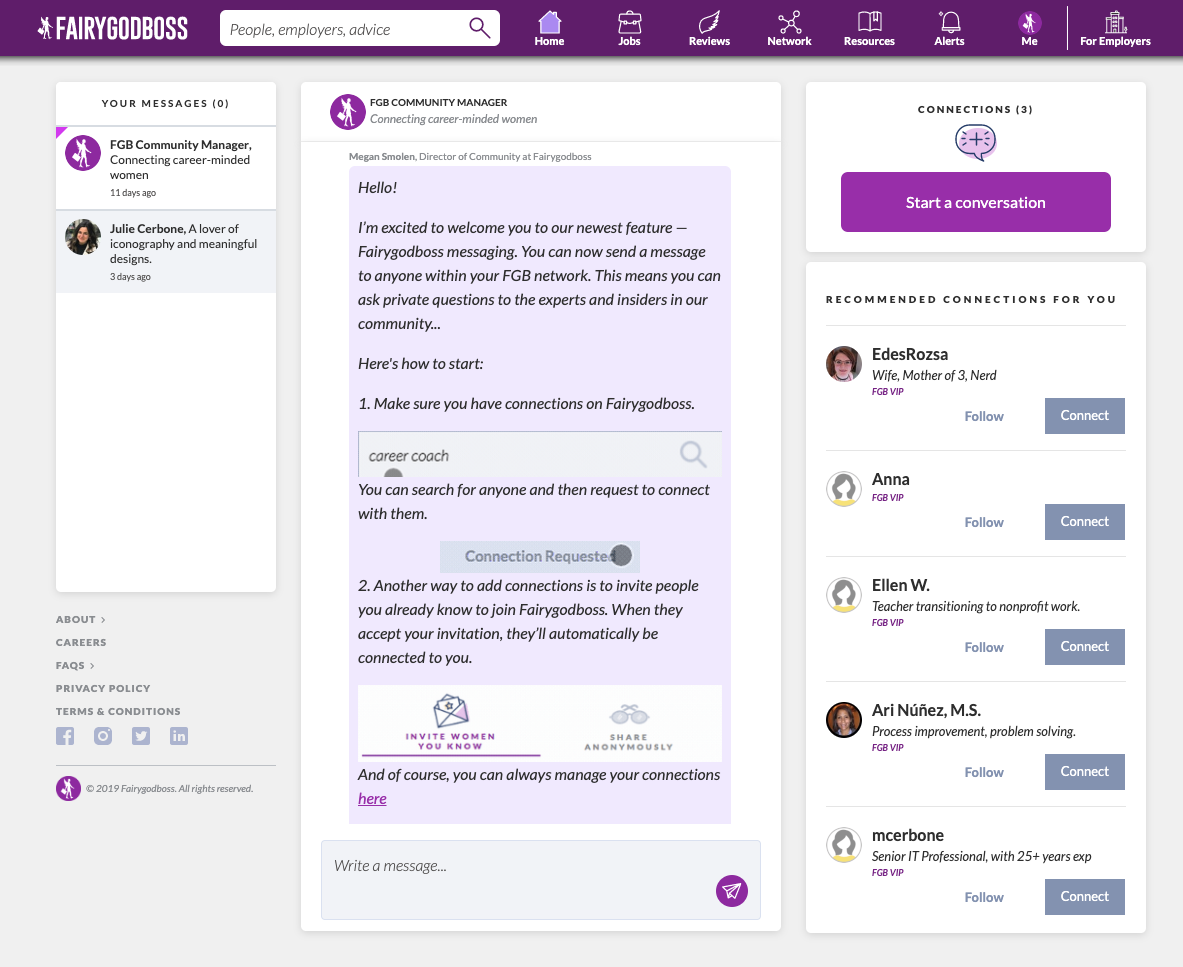Open the Reviews page
This screenshot has height=967, width=1183.
[x=709, y=29]
